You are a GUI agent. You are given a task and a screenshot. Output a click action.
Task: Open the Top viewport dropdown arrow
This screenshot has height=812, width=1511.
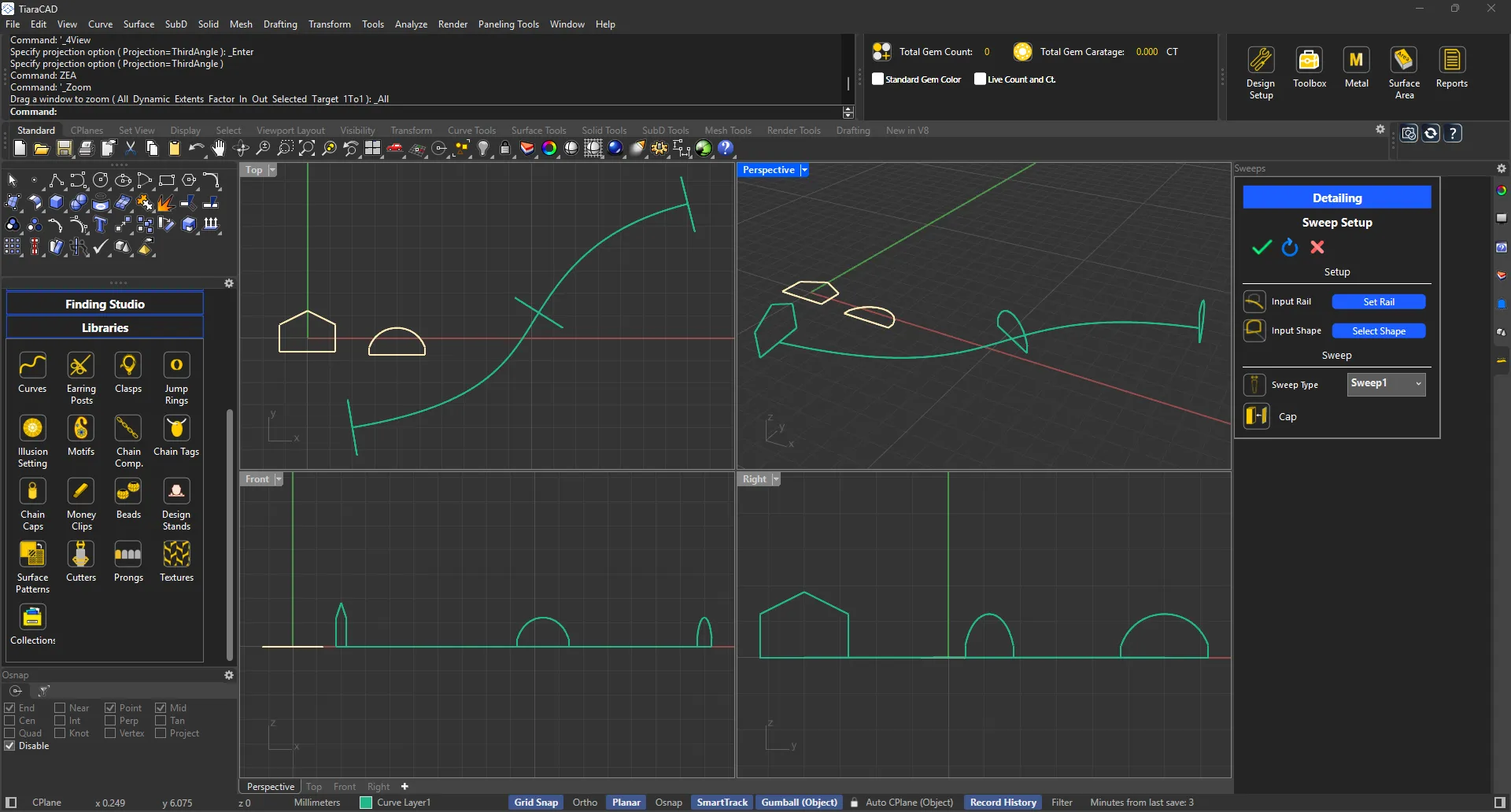pos(272,170)
